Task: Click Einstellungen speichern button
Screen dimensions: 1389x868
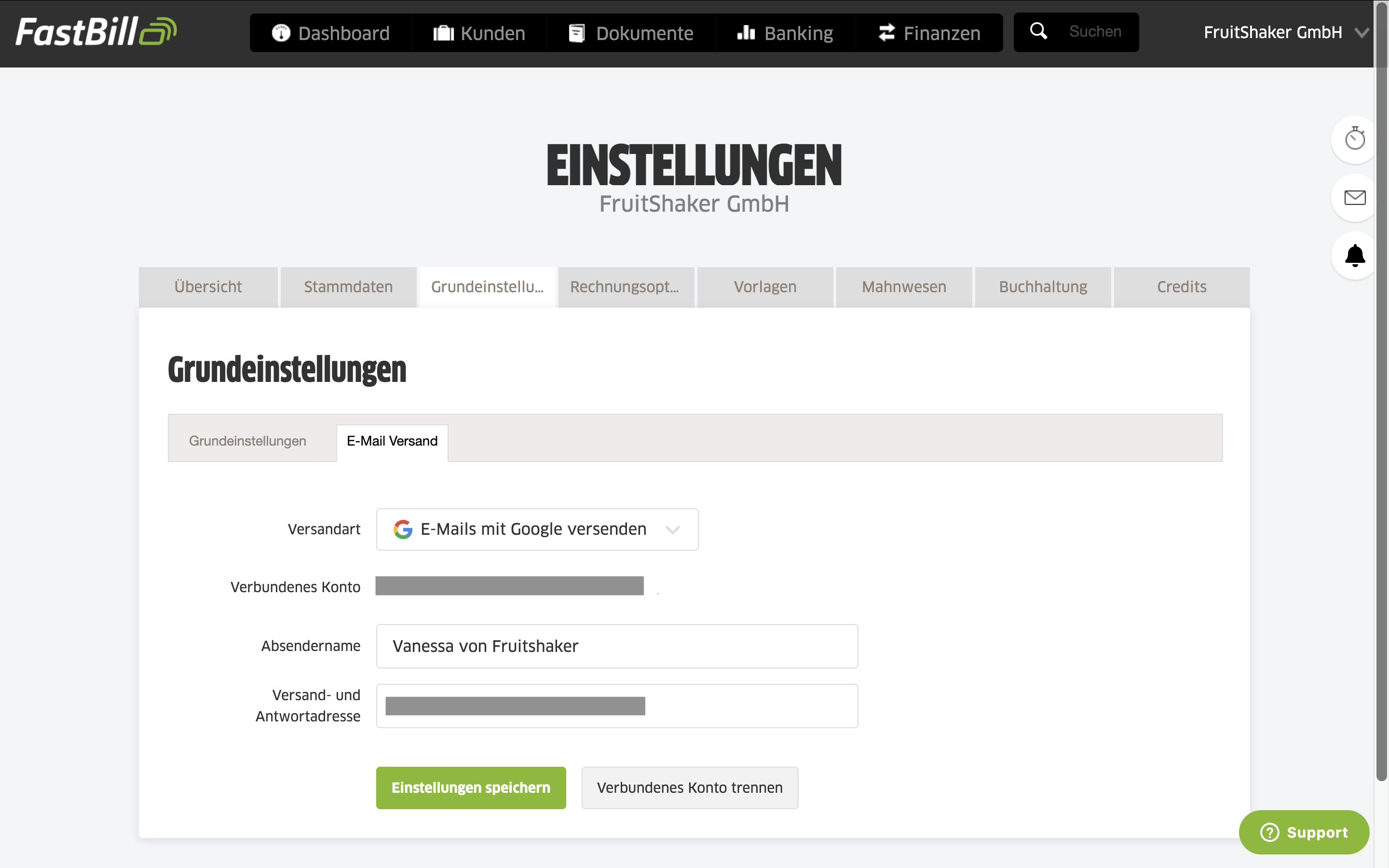Action: click(x=471, y=787)
